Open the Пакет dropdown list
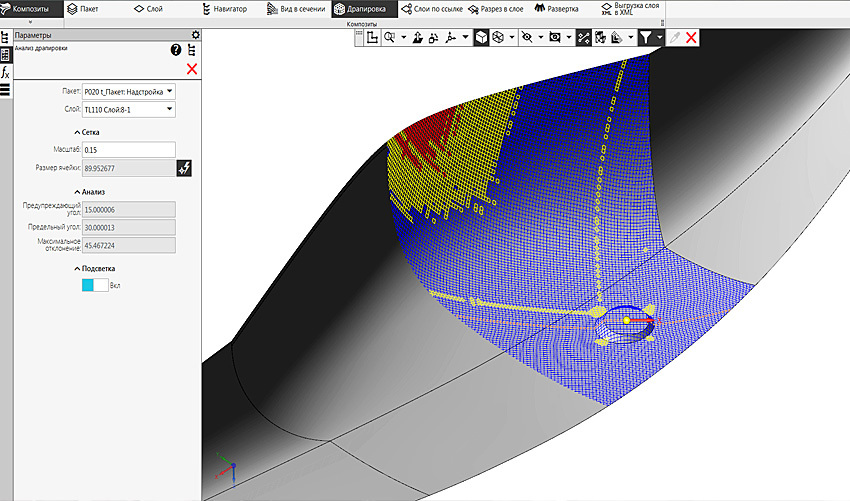850x501 pixels. point(169,91)
